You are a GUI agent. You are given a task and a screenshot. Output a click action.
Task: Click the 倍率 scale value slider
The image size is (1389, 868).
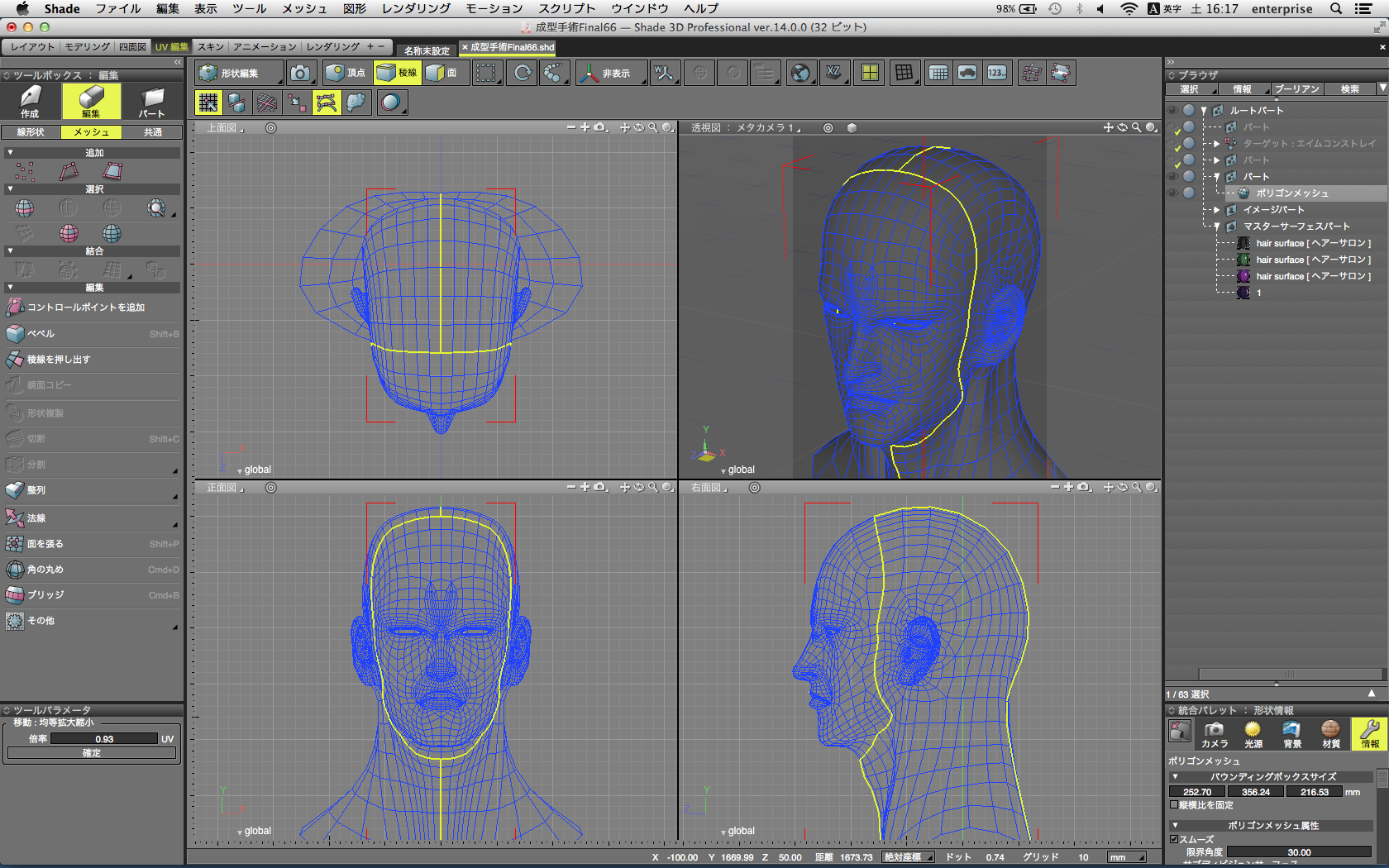click(103, 739)
